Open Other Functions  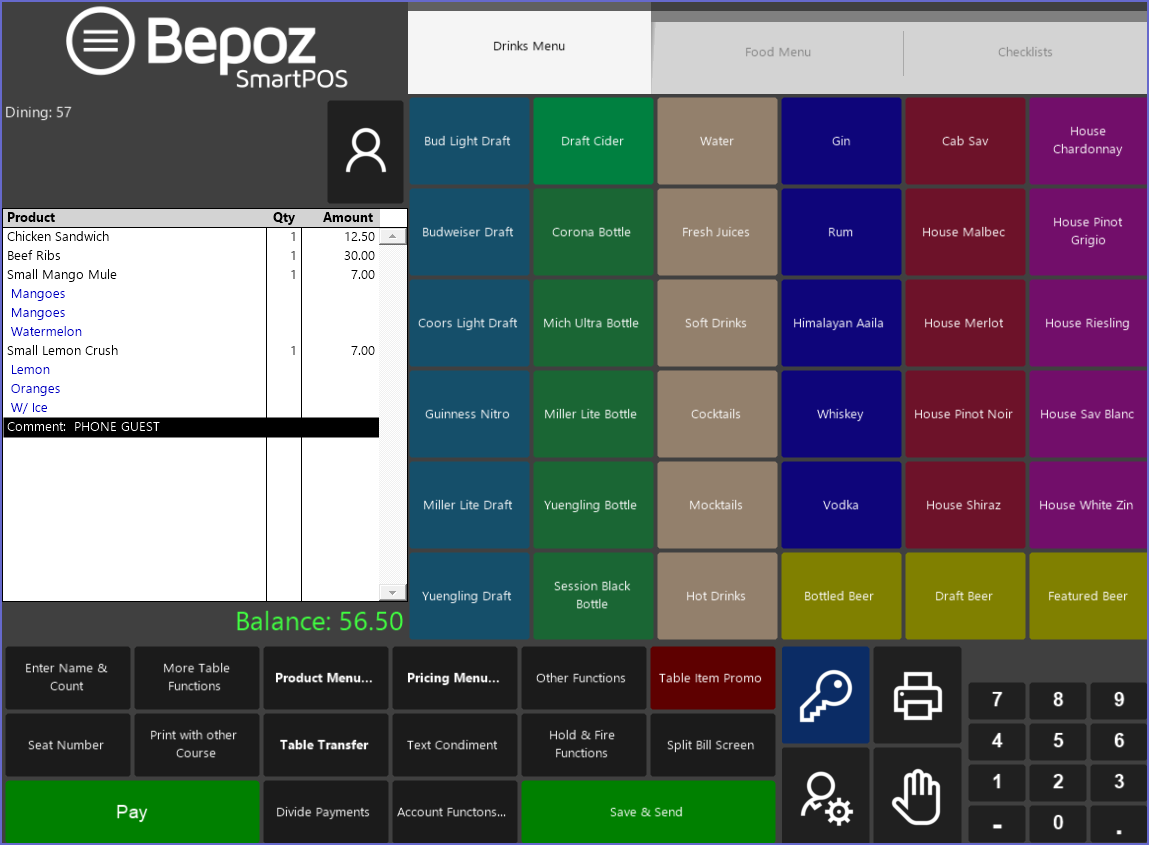[x=581, y=678]
